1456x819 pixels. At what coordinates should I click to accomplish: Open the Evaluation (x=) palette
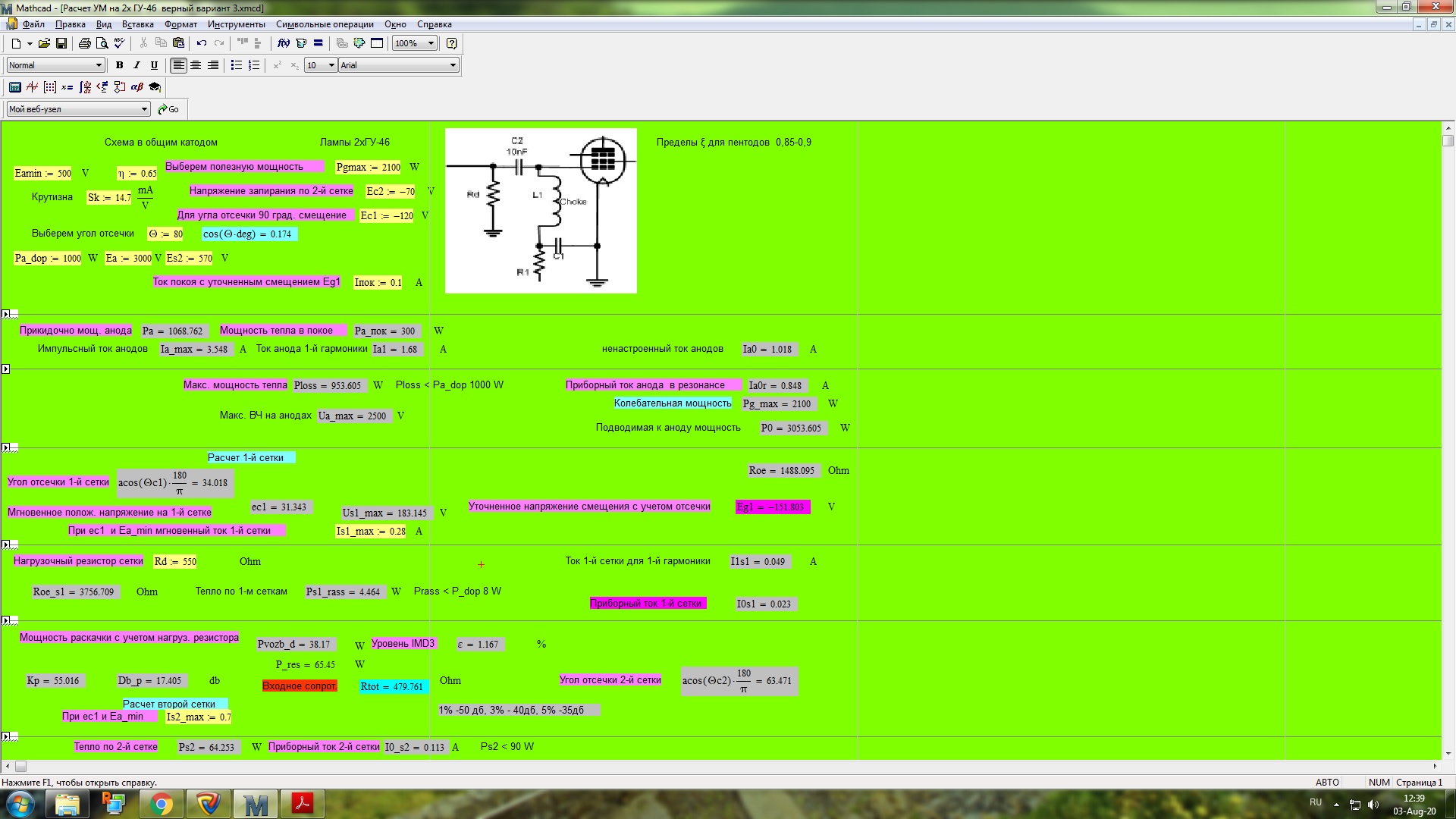(67, 87)
